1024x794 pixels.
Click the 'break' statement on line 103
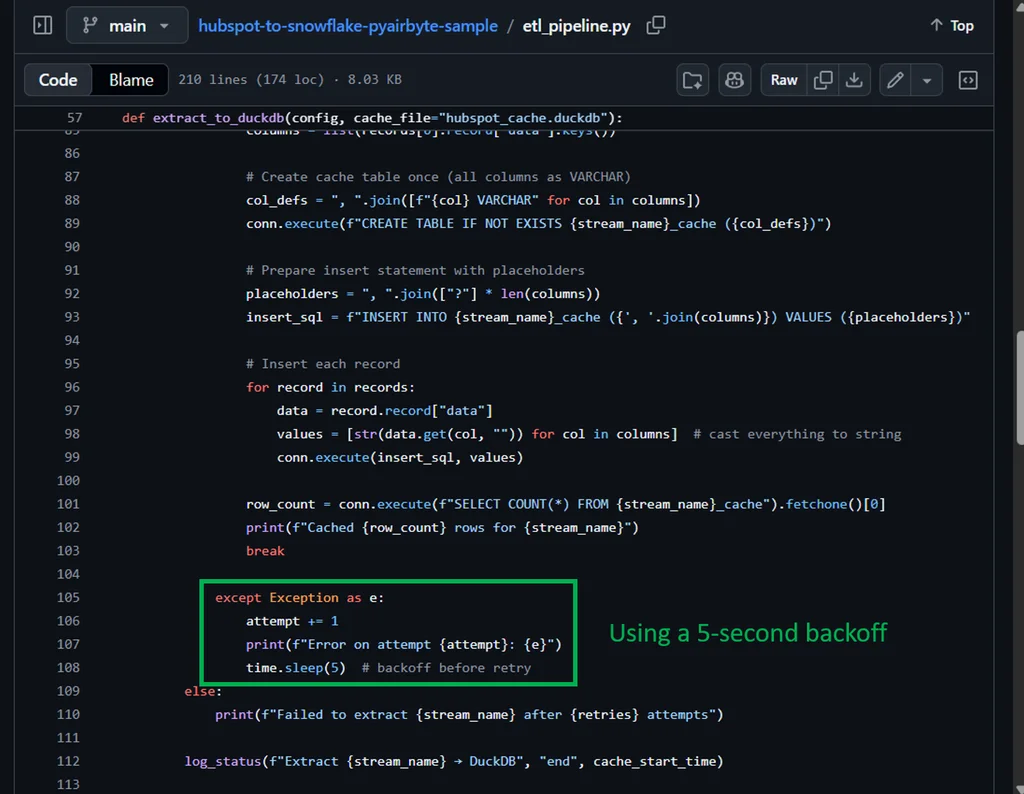coord(265,551)
